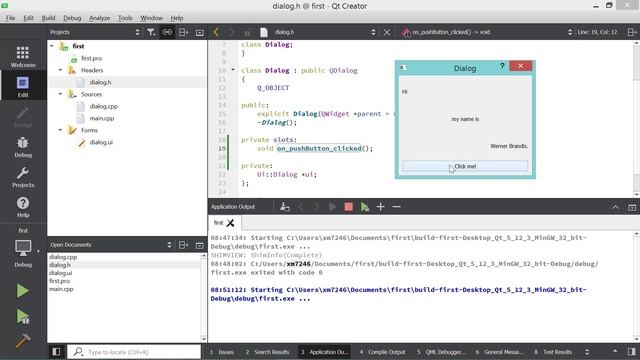Run the project with green arrow
640x360 pixels.
click(23, 291)
